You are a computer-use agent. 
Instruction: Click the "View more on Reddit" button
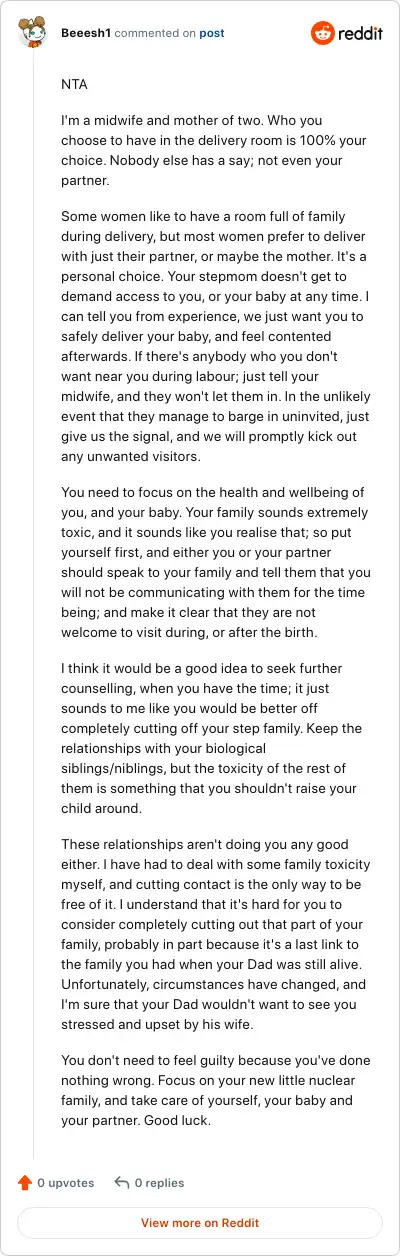(x=200, y=1223)
